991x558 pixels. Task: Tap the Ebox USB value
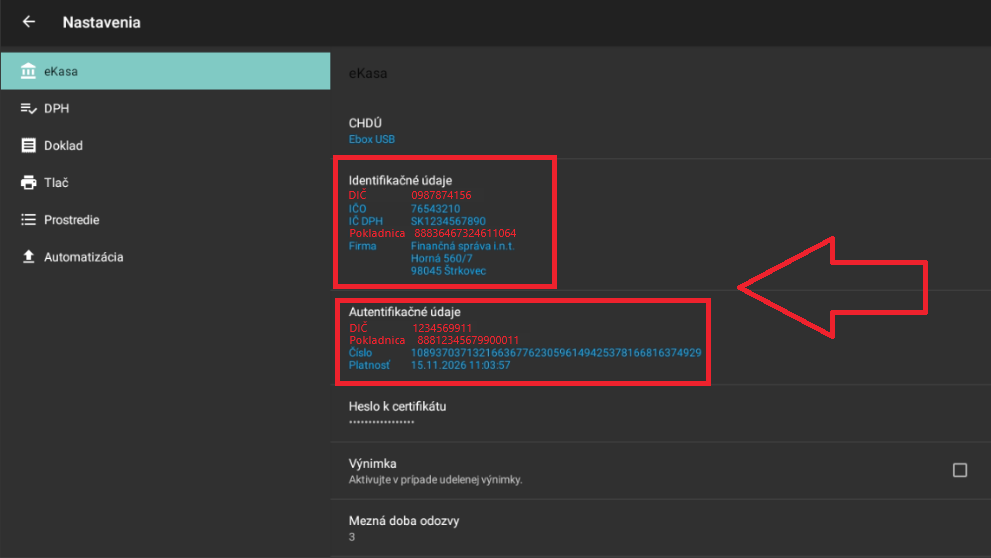tap(372, 140)
